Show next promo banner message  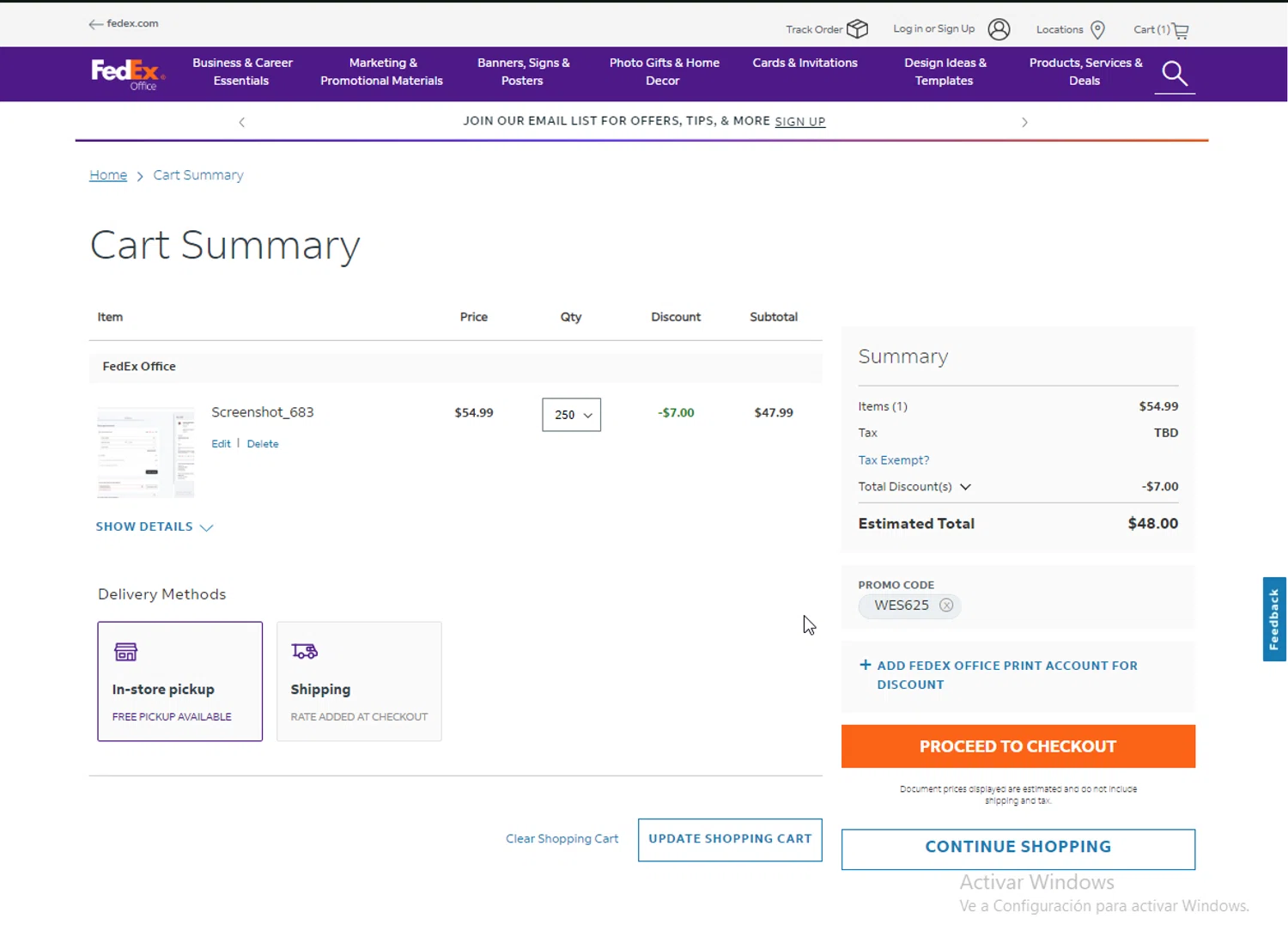pos(1024,122)
